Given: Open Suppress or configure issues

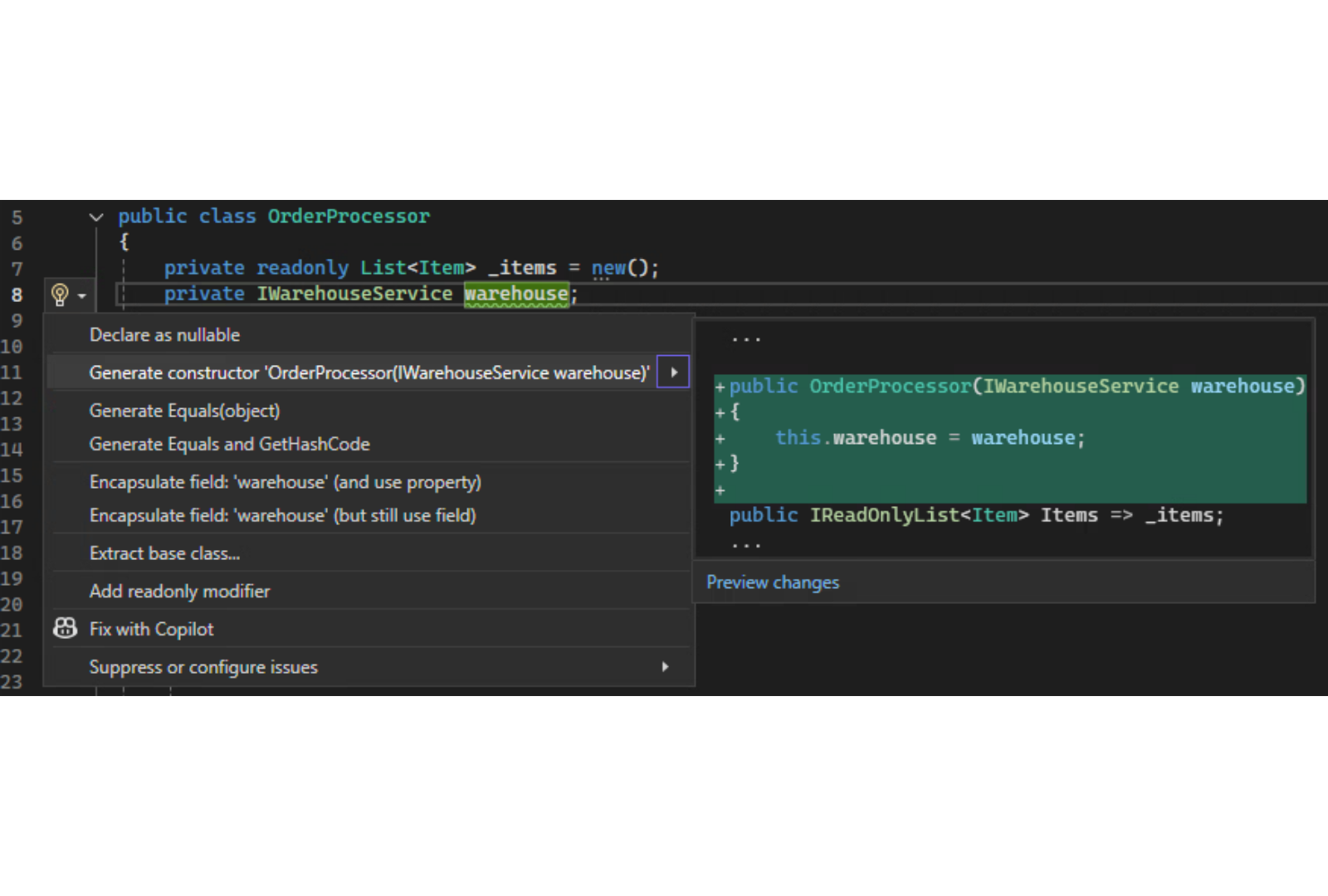Looking at the screenshot, I should pos(203,668).
